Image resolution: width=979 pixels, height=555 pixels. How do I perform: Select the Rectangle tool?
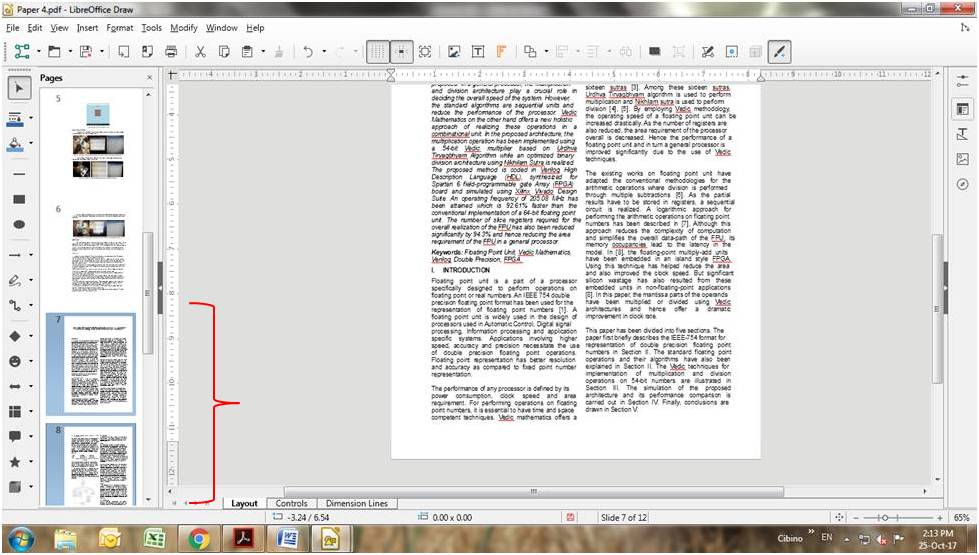[19, 199]
